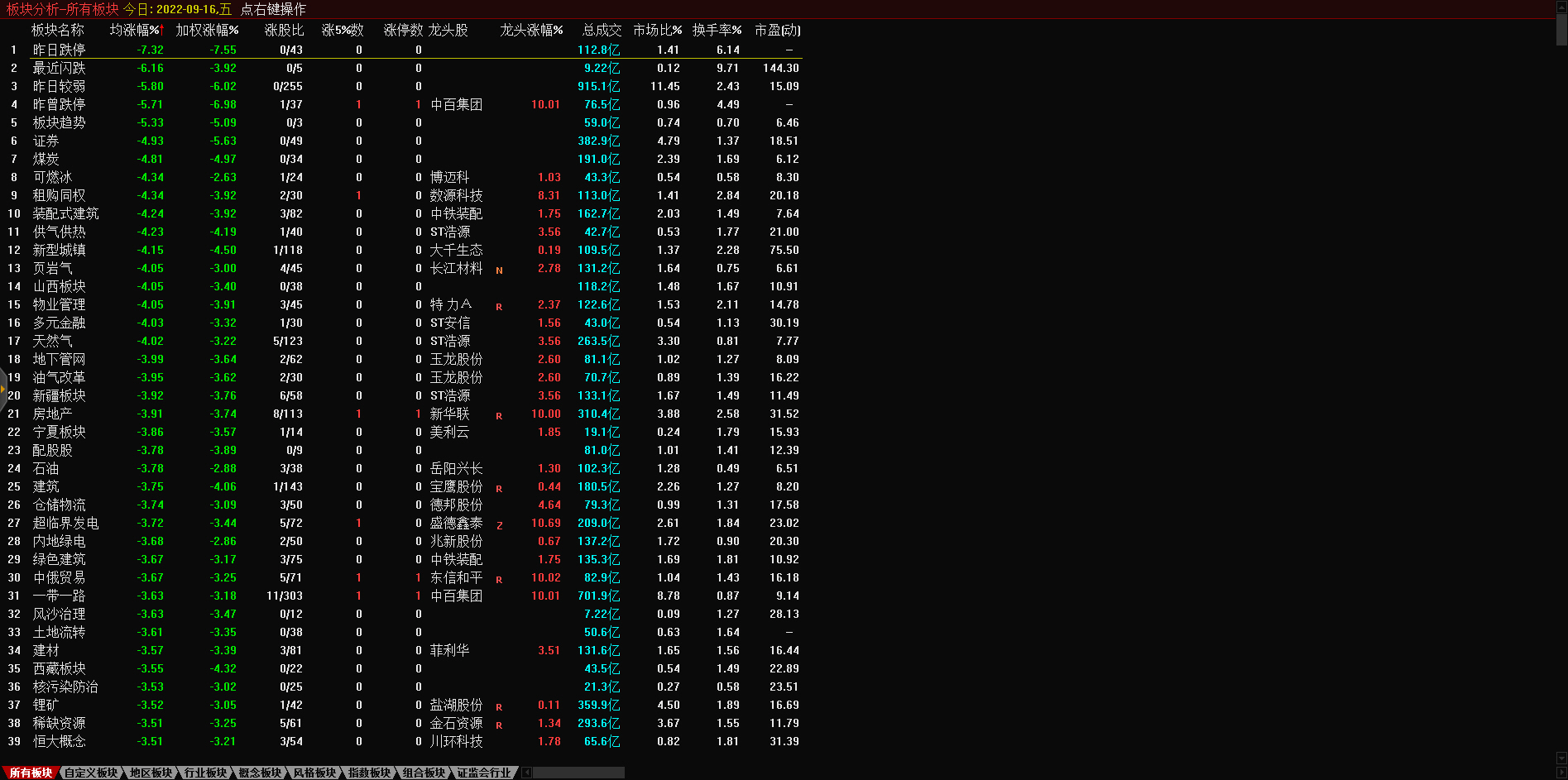Select the 证监会行业 tab

point(484,773)
